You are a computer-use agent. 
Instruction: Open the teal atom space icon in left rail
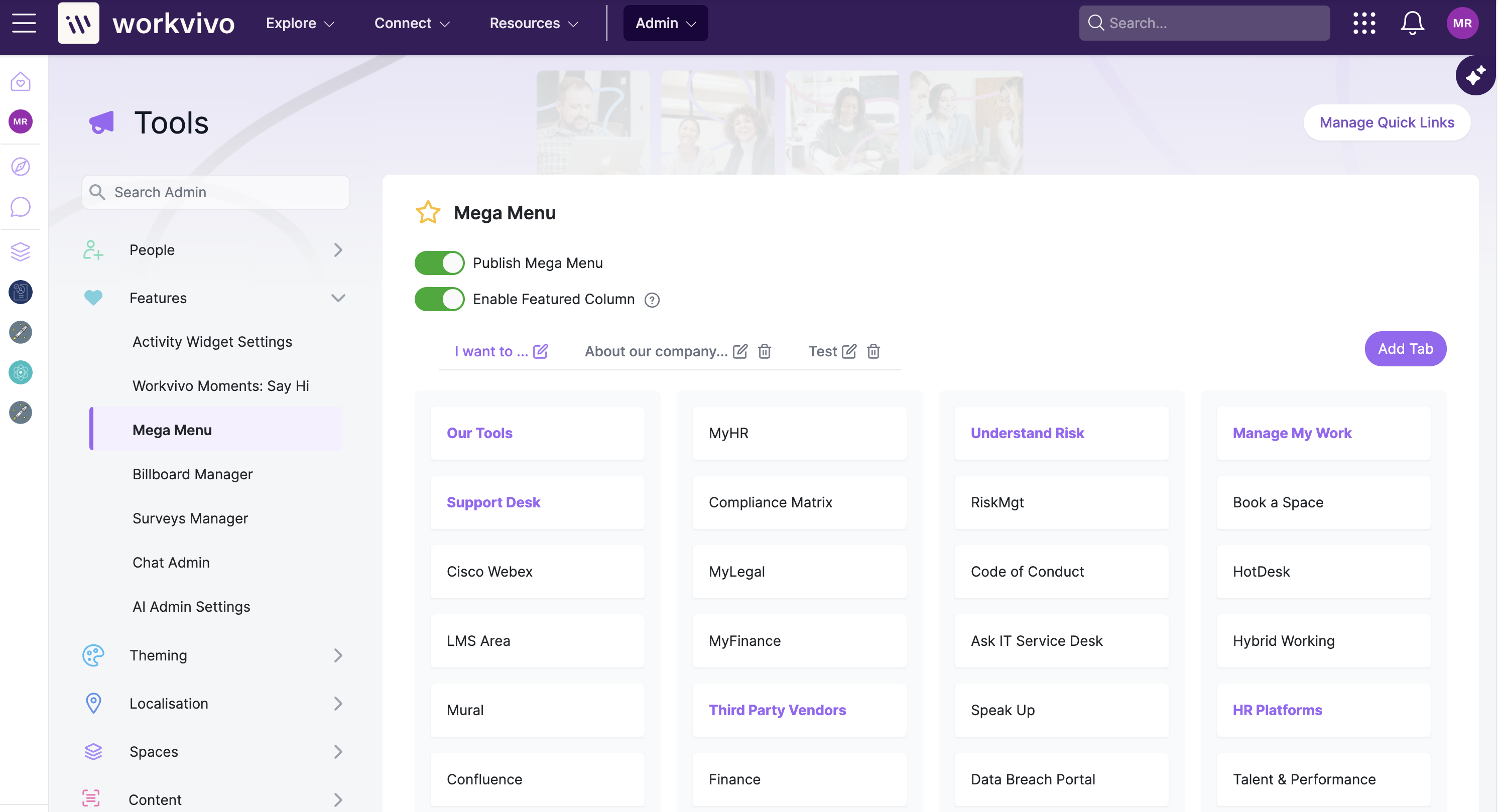point(21,372)
